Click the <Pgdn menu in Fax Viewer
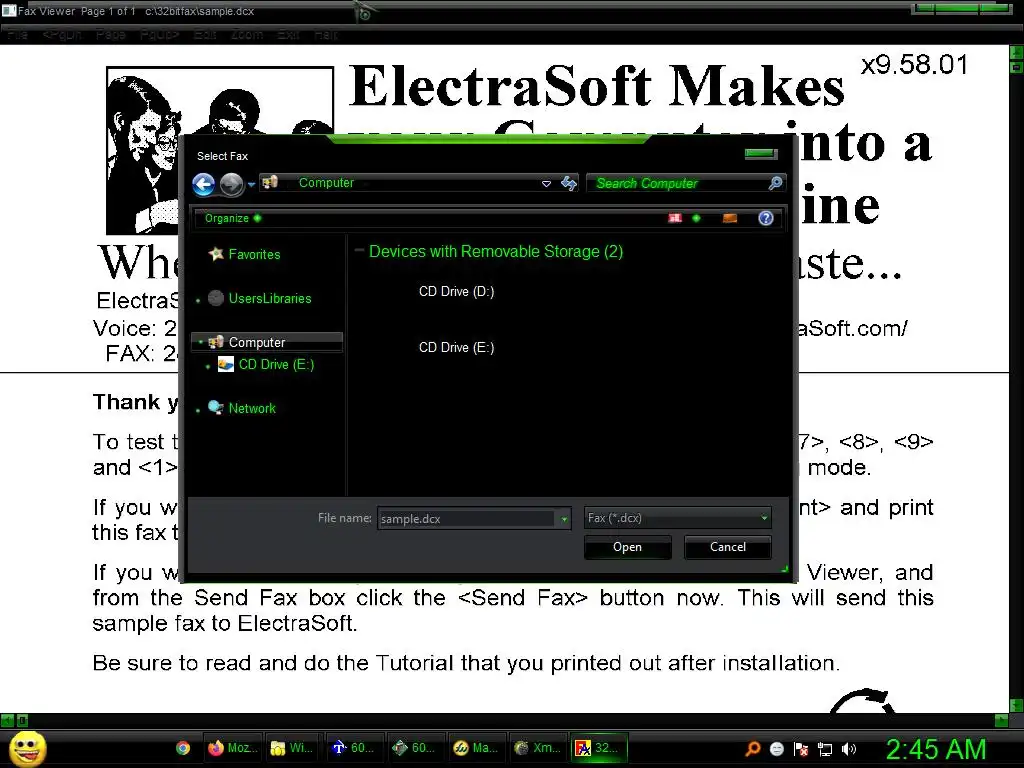This screenshot has width=1024, height=768. (x=62, y=35)
